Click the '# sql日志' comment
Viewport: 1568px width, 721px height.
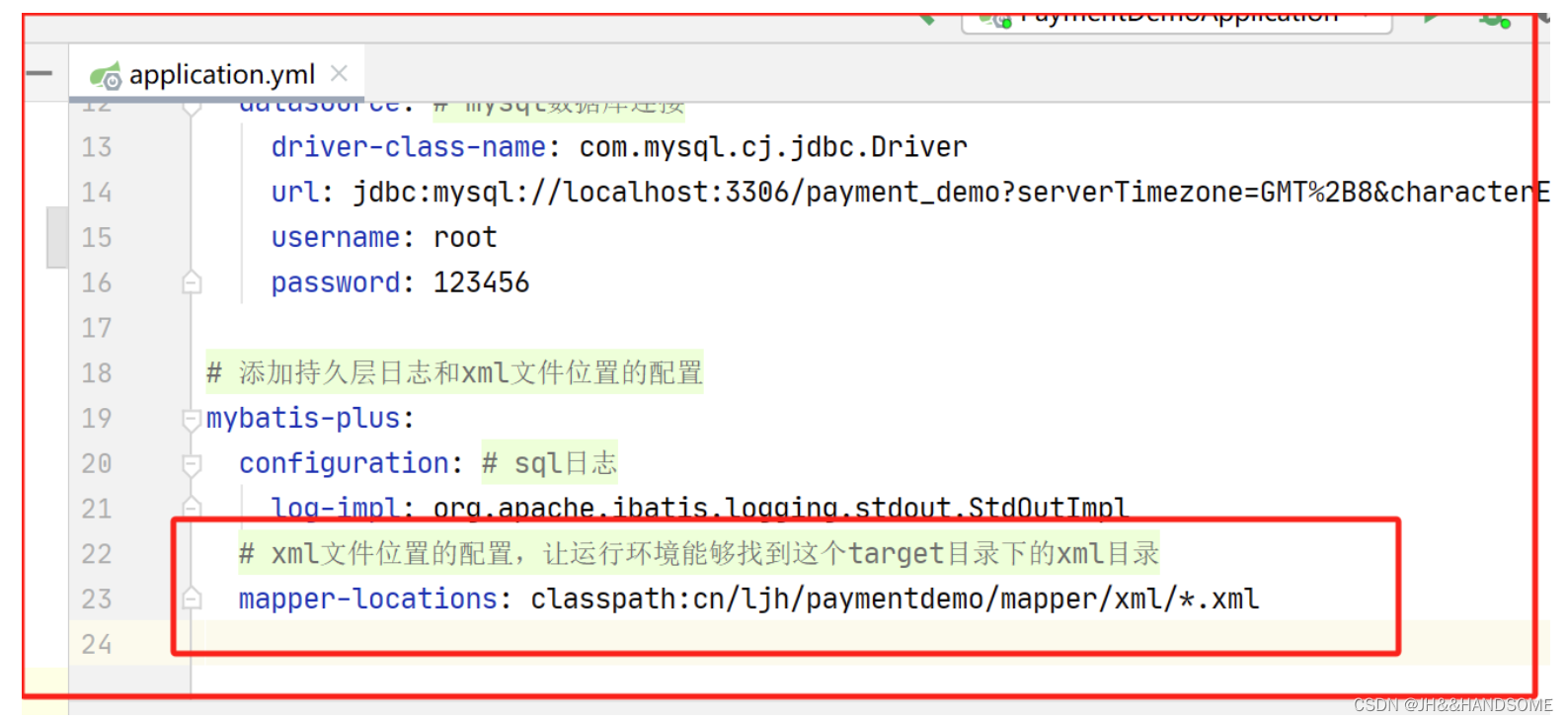click(549, 463)
